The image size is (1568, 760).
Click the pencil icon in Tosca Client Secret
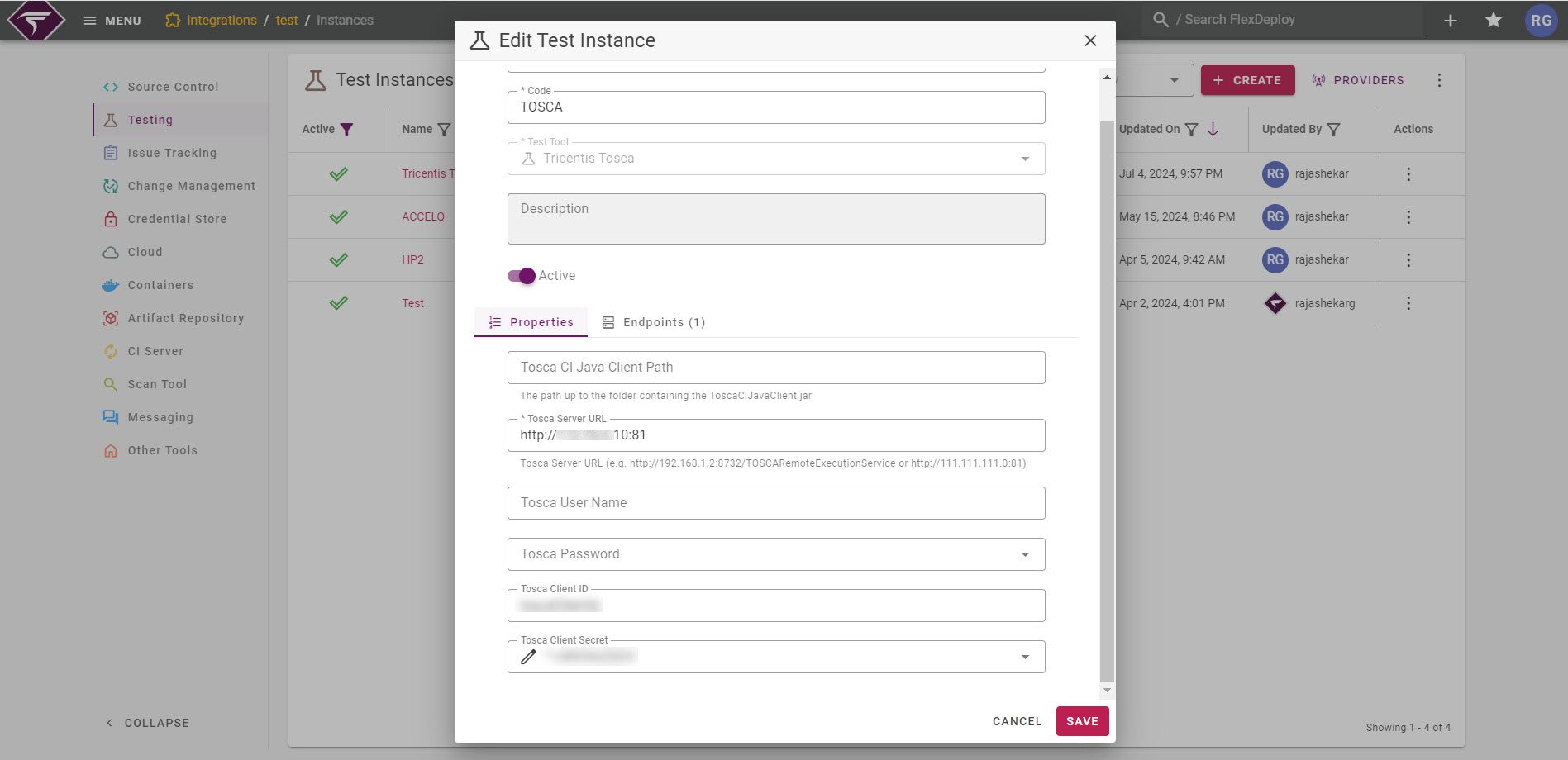pyautogui.click(x=528, y=656)
